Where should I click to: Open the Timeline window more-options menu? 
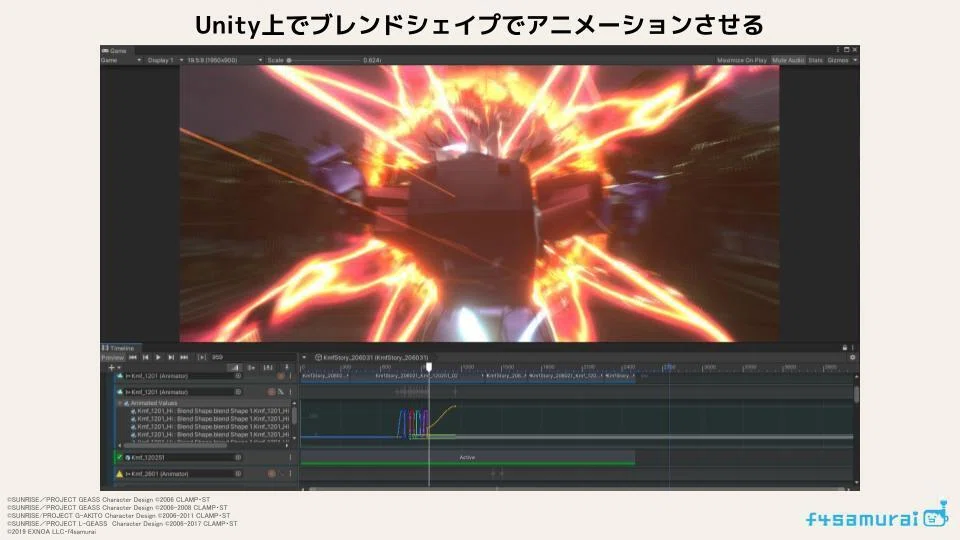(x=853, y=348)
